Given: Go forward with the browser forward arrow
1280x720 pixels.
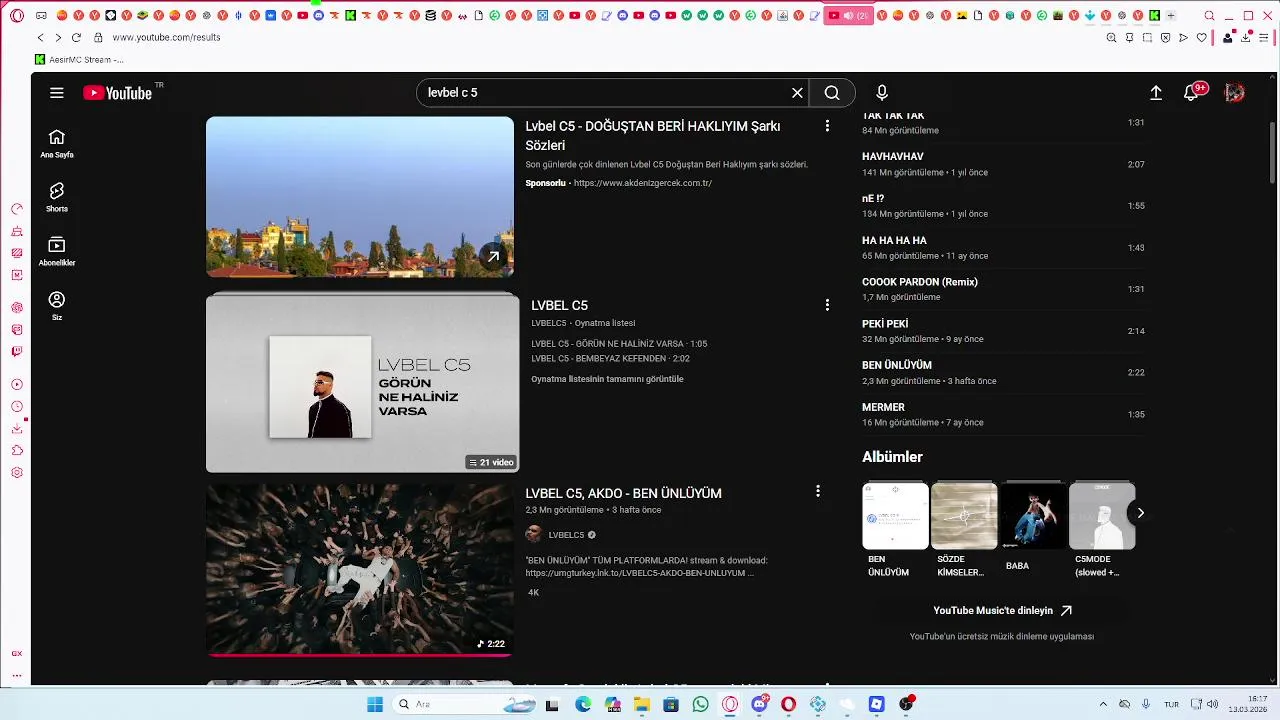Looking at the screenshot, I should [58, 37].
